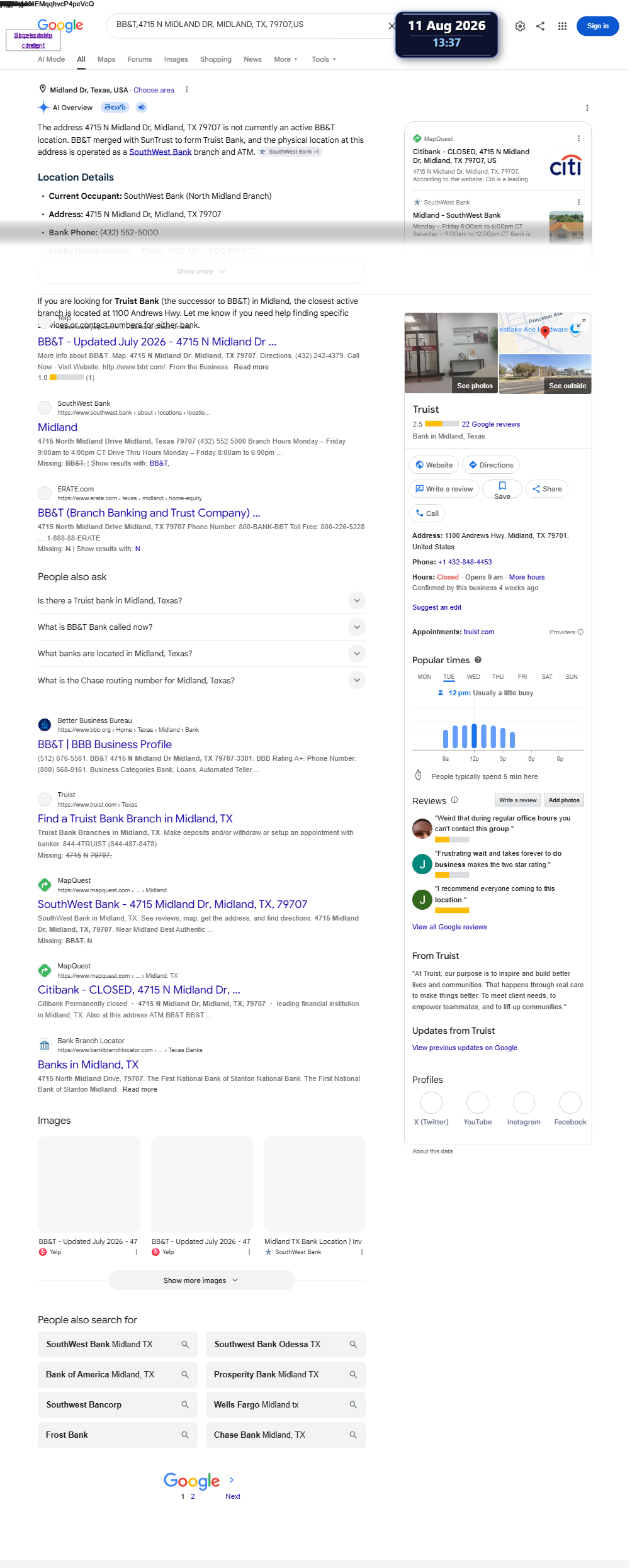Switch to AI Mode tab
The width and height of the screenshot is (637, 1568).
51,59
